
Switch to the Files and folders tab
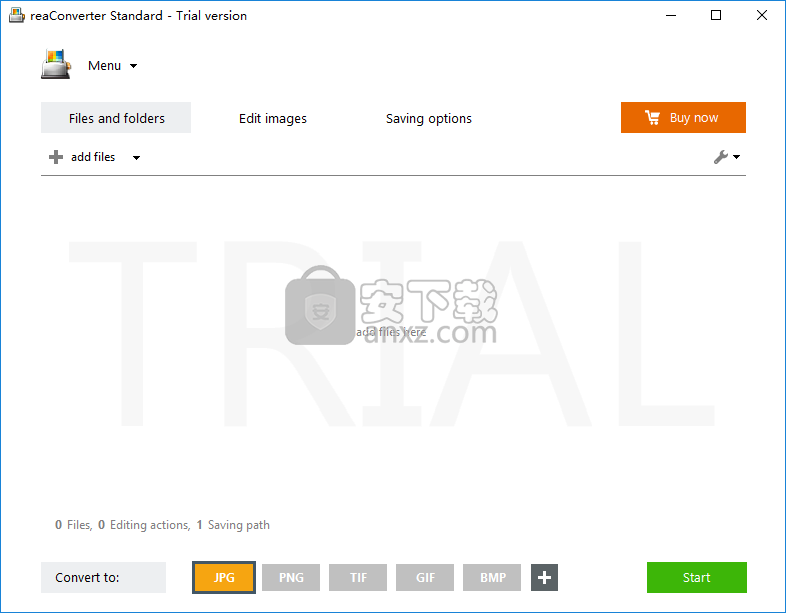[x=116, y=118]
